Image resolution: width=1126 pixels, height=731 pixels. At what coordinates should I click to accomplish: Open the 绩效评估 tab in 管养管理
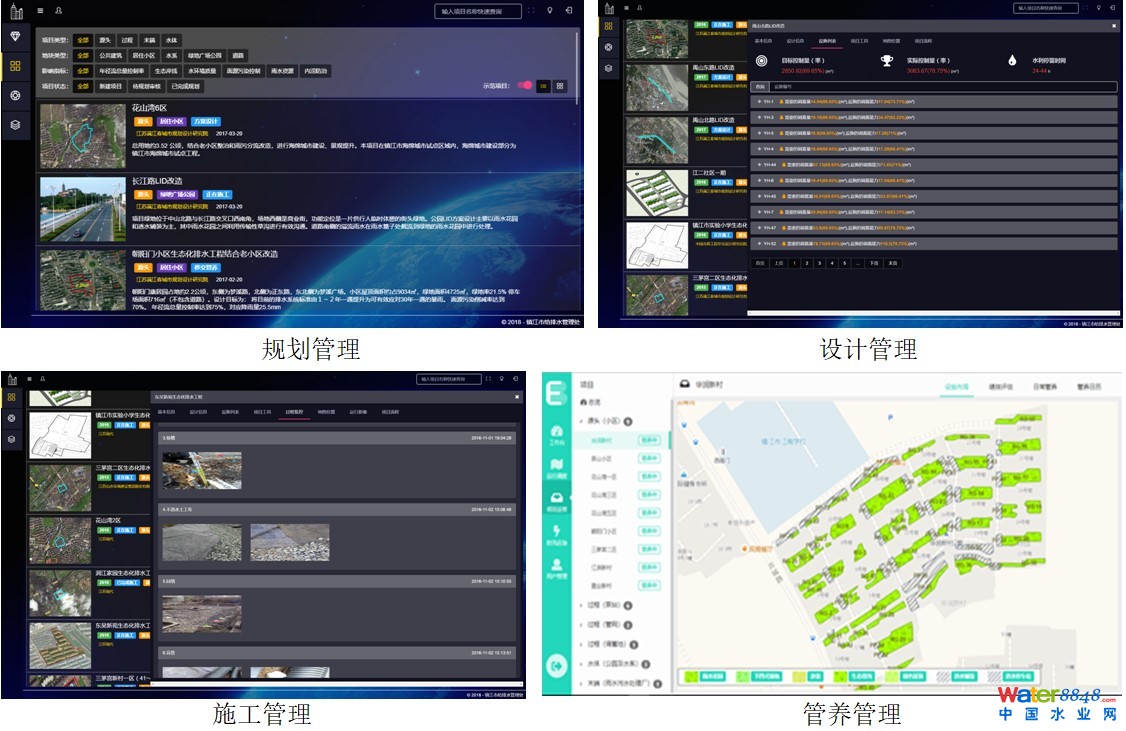point(1000,385)
